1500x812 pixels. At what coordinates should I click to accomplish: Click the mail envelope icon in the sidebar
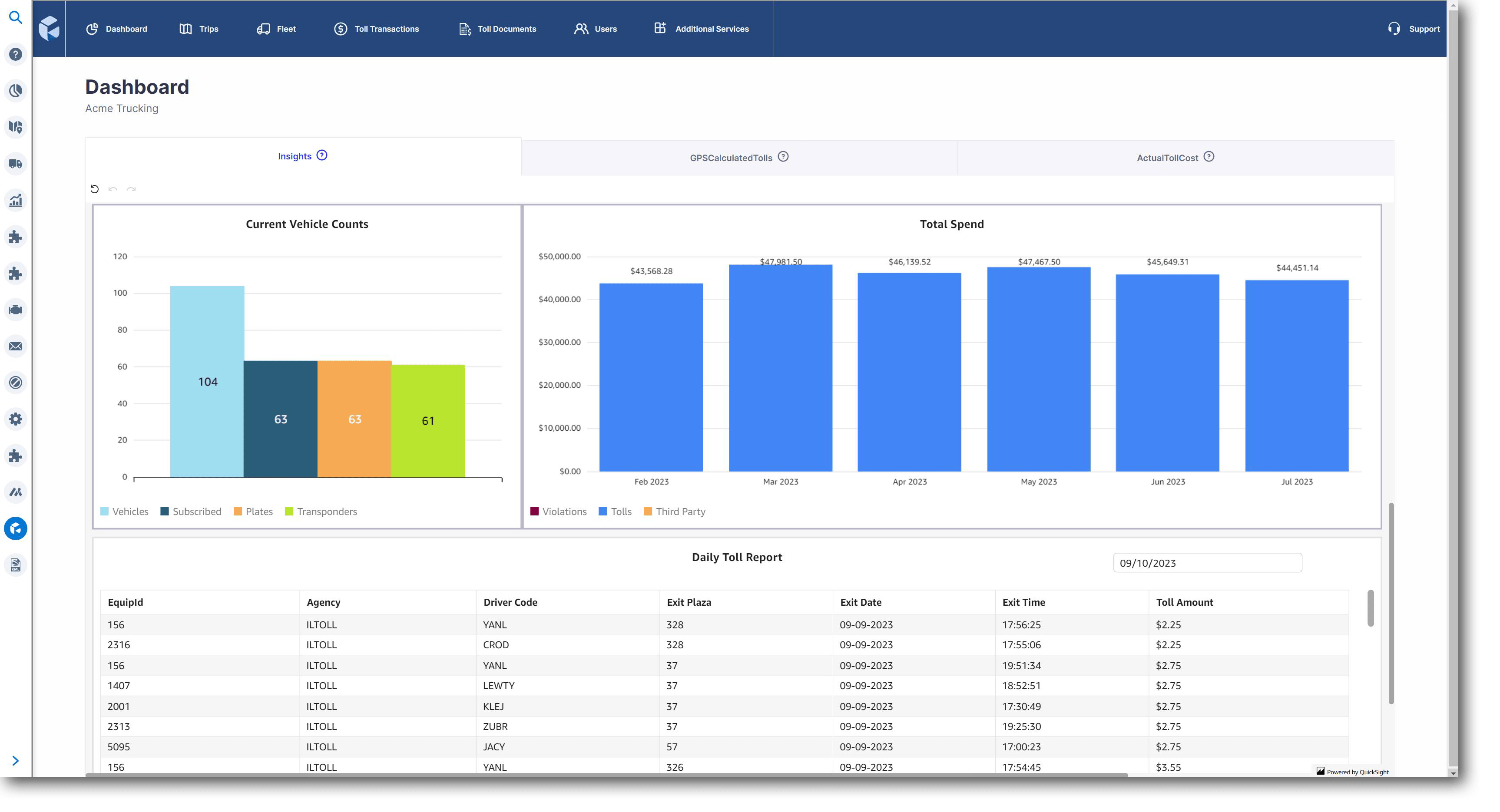[16, 346]
